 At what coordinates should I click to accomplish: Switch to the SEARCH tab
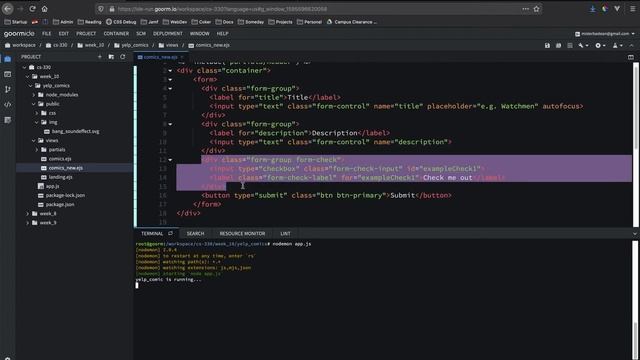196,233
